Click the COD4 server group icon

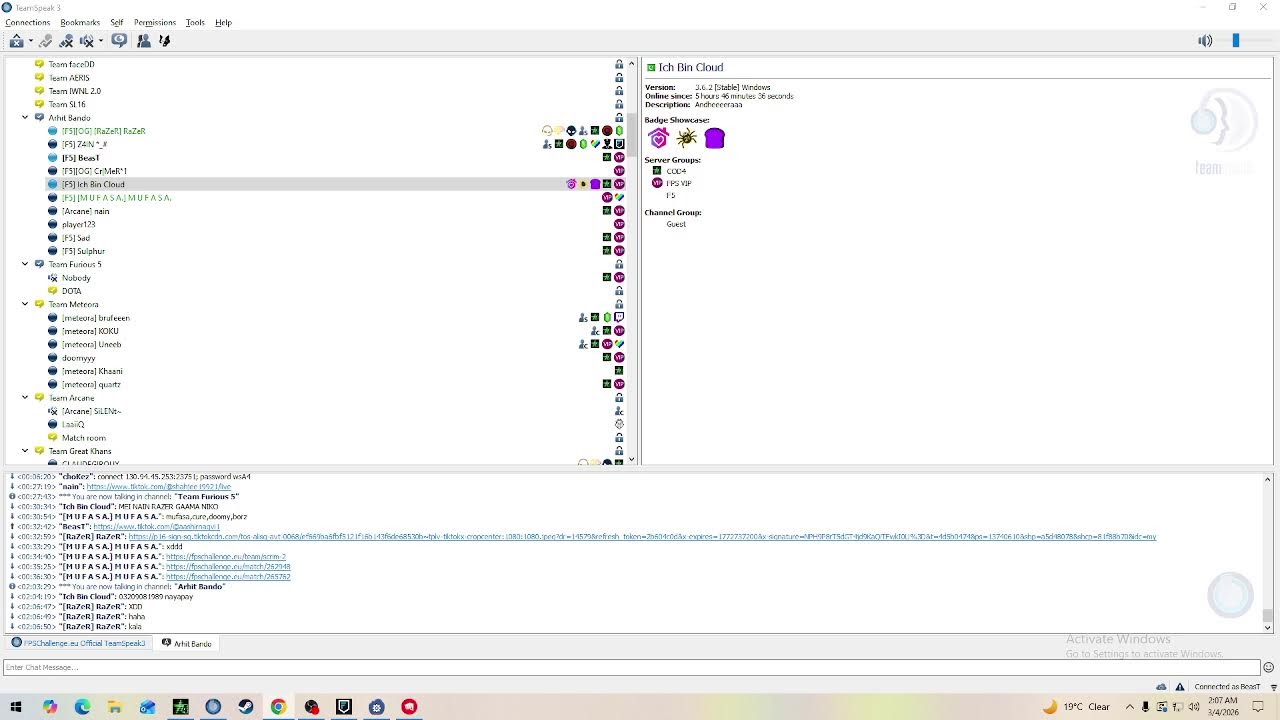coord(657,171)
